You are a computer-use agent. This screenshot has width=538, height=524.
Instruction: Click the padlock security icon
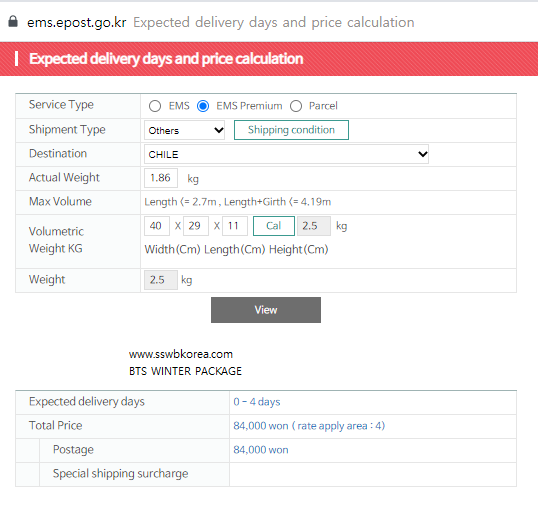[x=13, y=21]
